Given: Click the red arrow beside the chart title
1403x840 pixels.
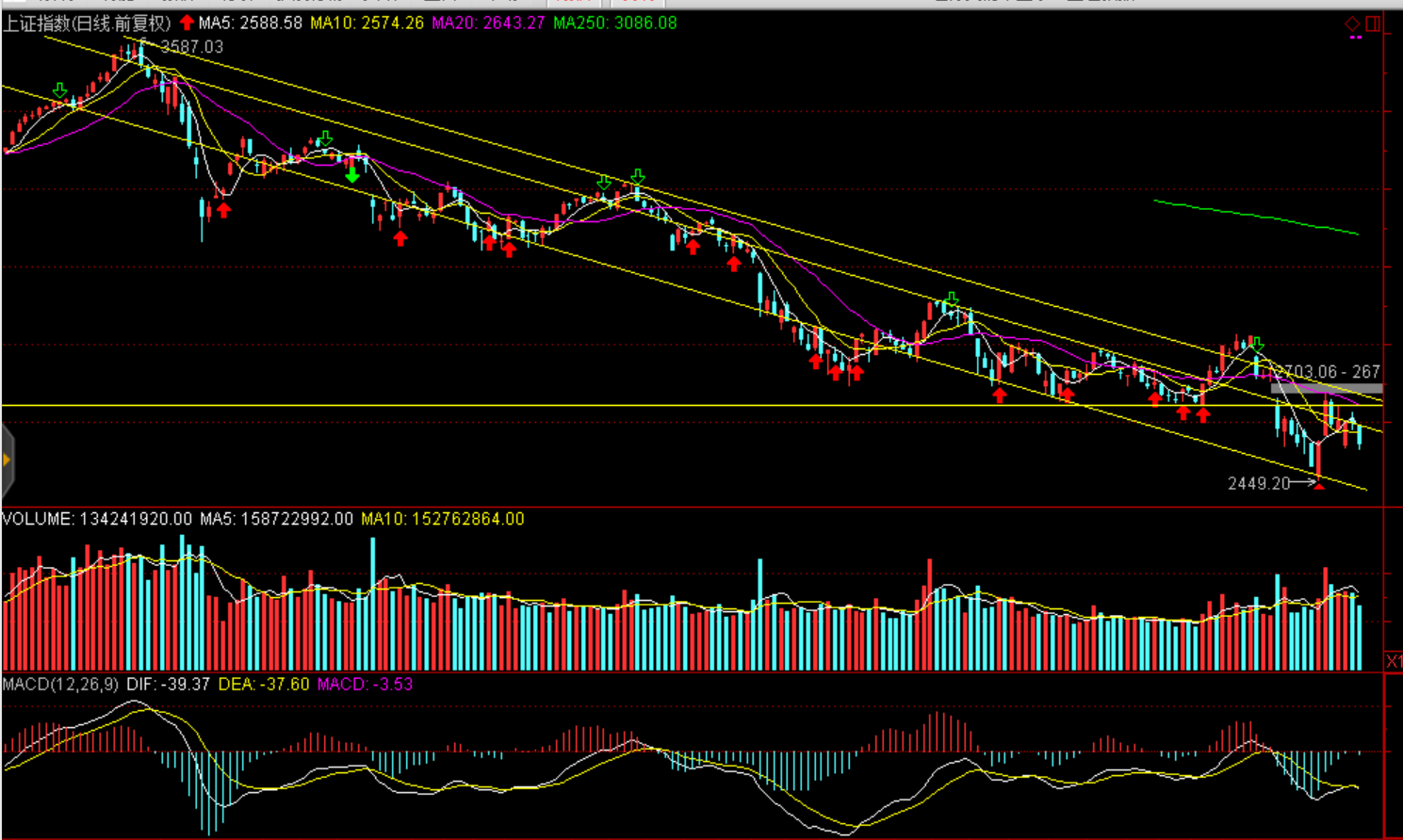Looking at the screenshot, I should pos(187,23).
